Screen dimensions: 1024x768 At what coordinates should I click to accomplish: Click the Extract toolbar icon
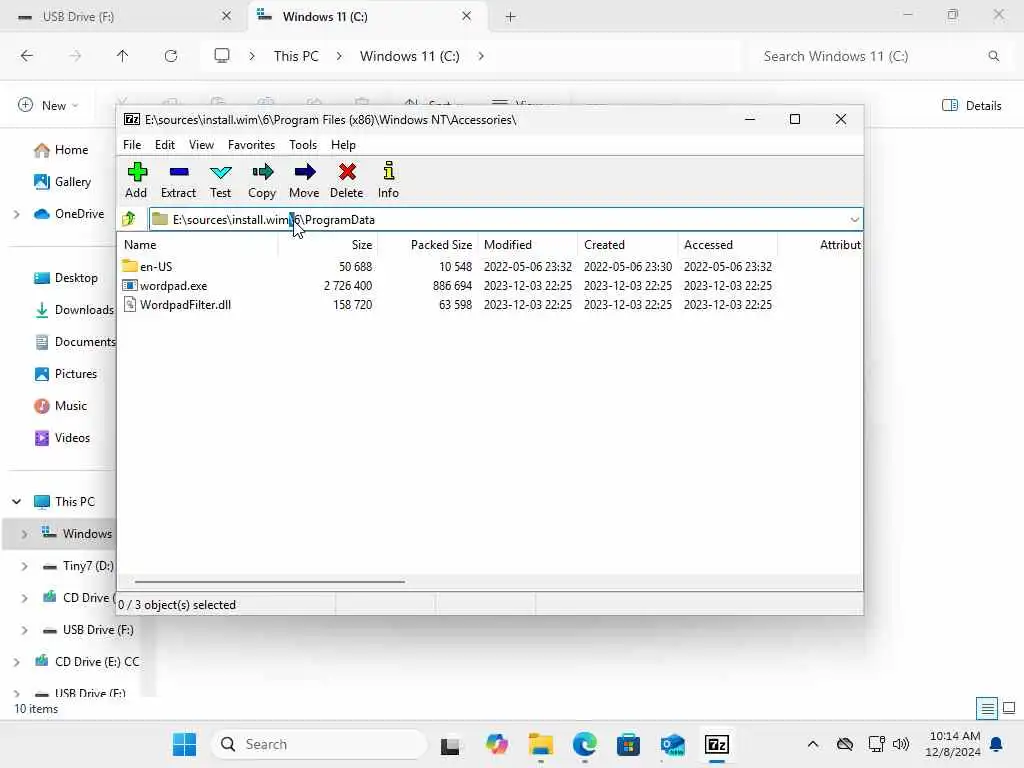[178, 180]
